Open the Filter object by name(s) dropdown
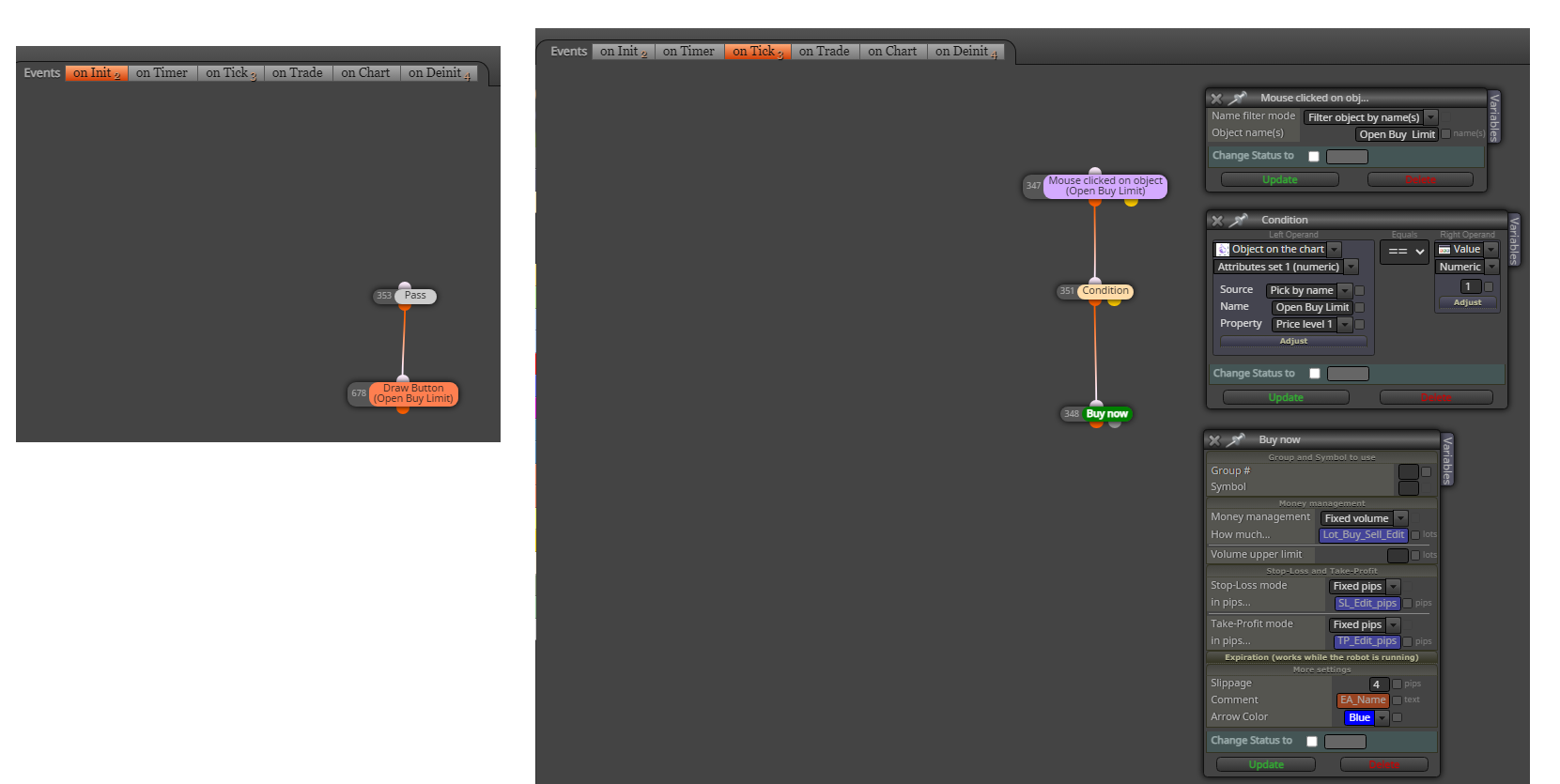 [x=1371, y=117]
